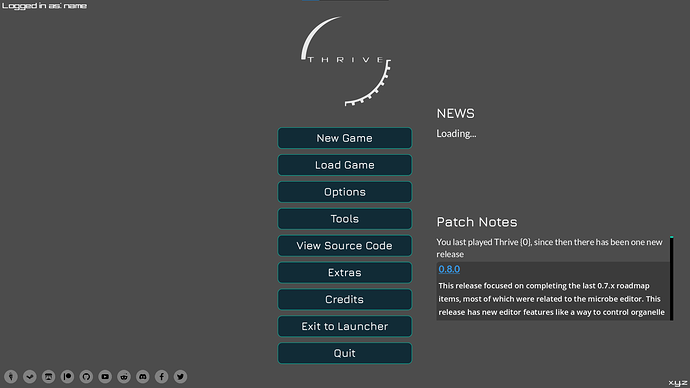Screen dimensions: 690x388
Task: Open the GitHub icon link
Action: (86, 377)
